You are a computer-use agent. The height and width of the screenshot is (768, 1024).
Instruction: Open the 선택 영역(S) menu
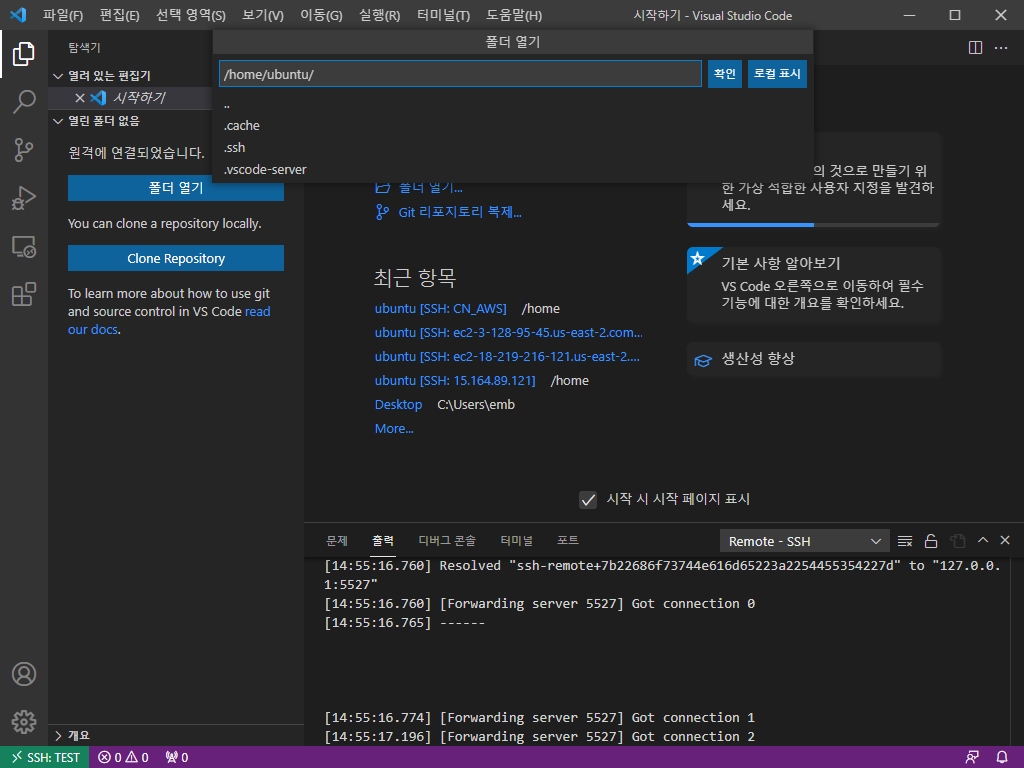191,15
